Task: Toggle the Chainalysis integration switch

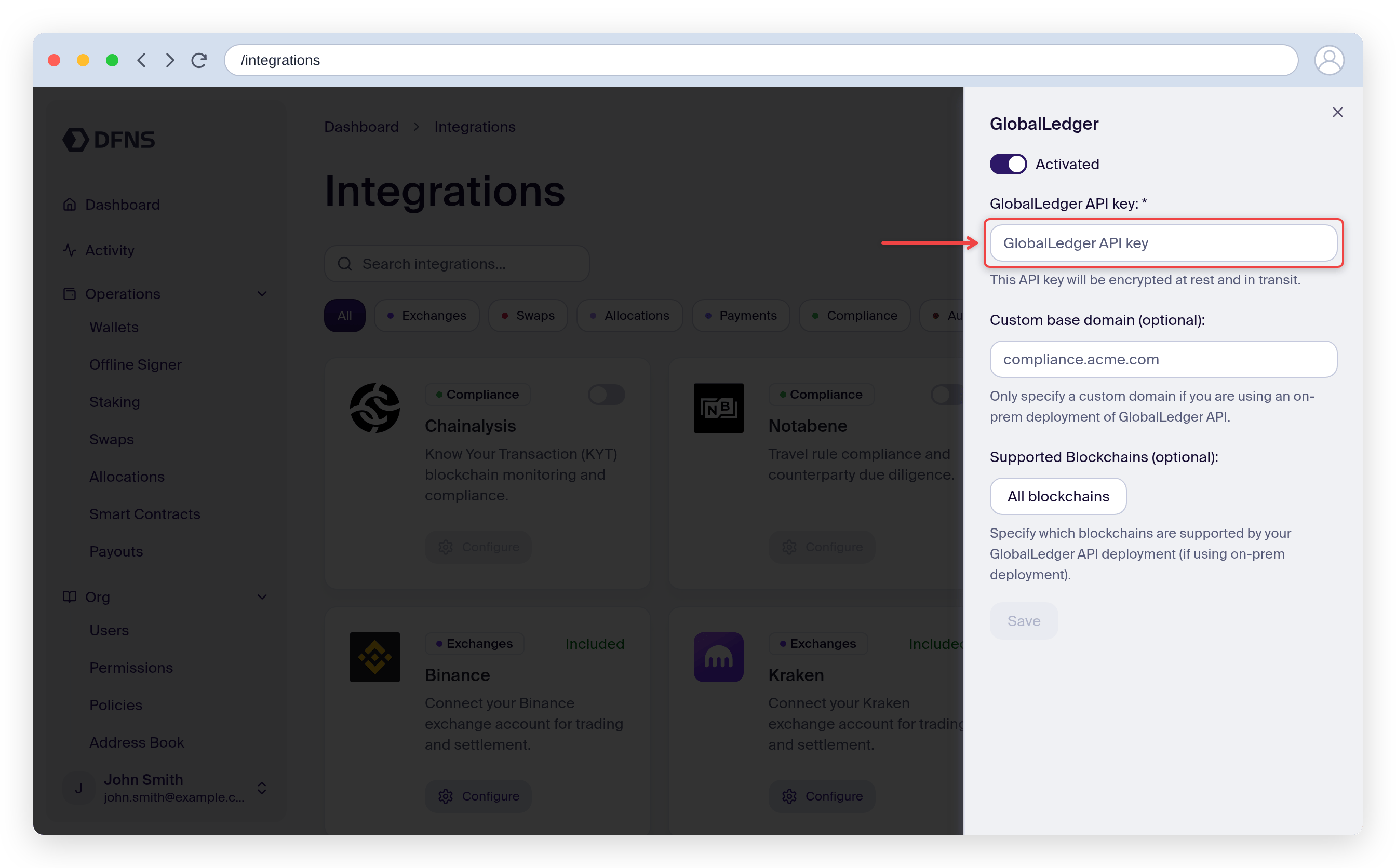Action: pyautogui.click(x=606, y=395)
